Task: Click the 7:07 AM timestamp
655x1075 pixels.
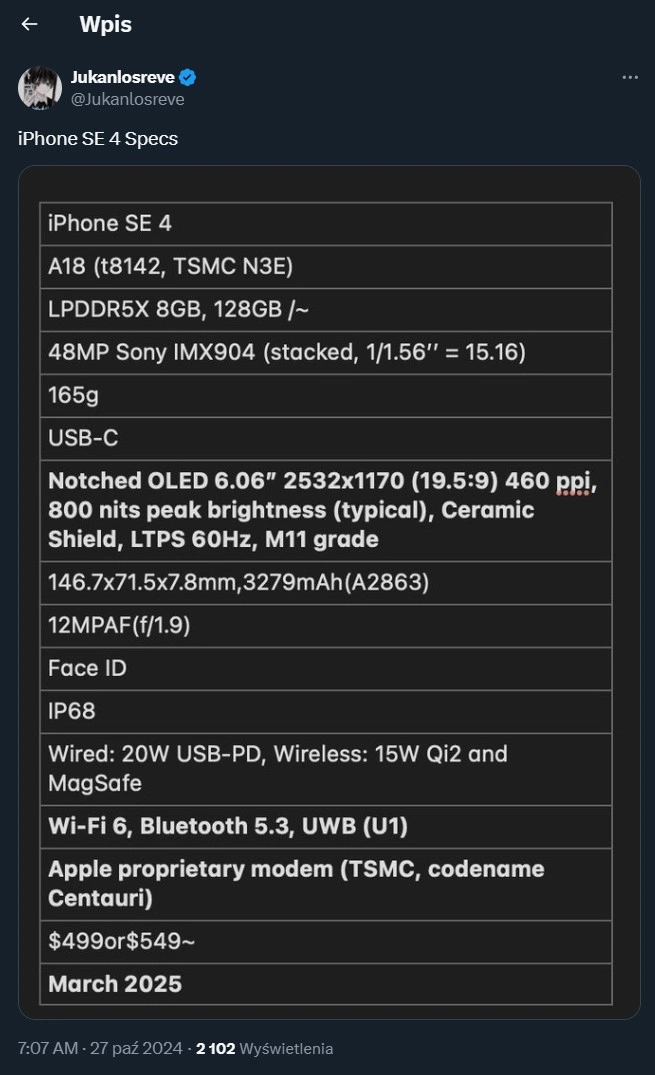Action: [48, 1048]
